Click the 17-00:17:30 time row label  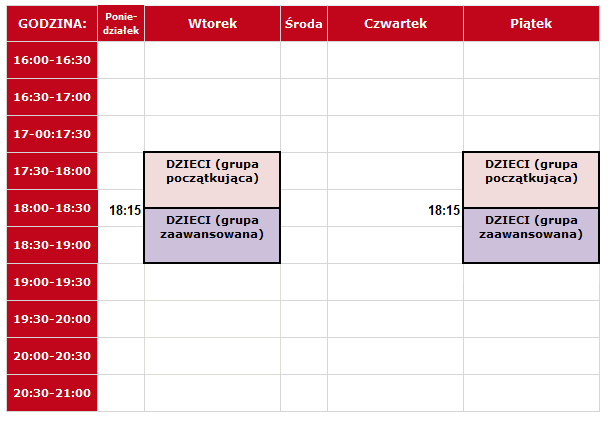click(x=52, y=134)
